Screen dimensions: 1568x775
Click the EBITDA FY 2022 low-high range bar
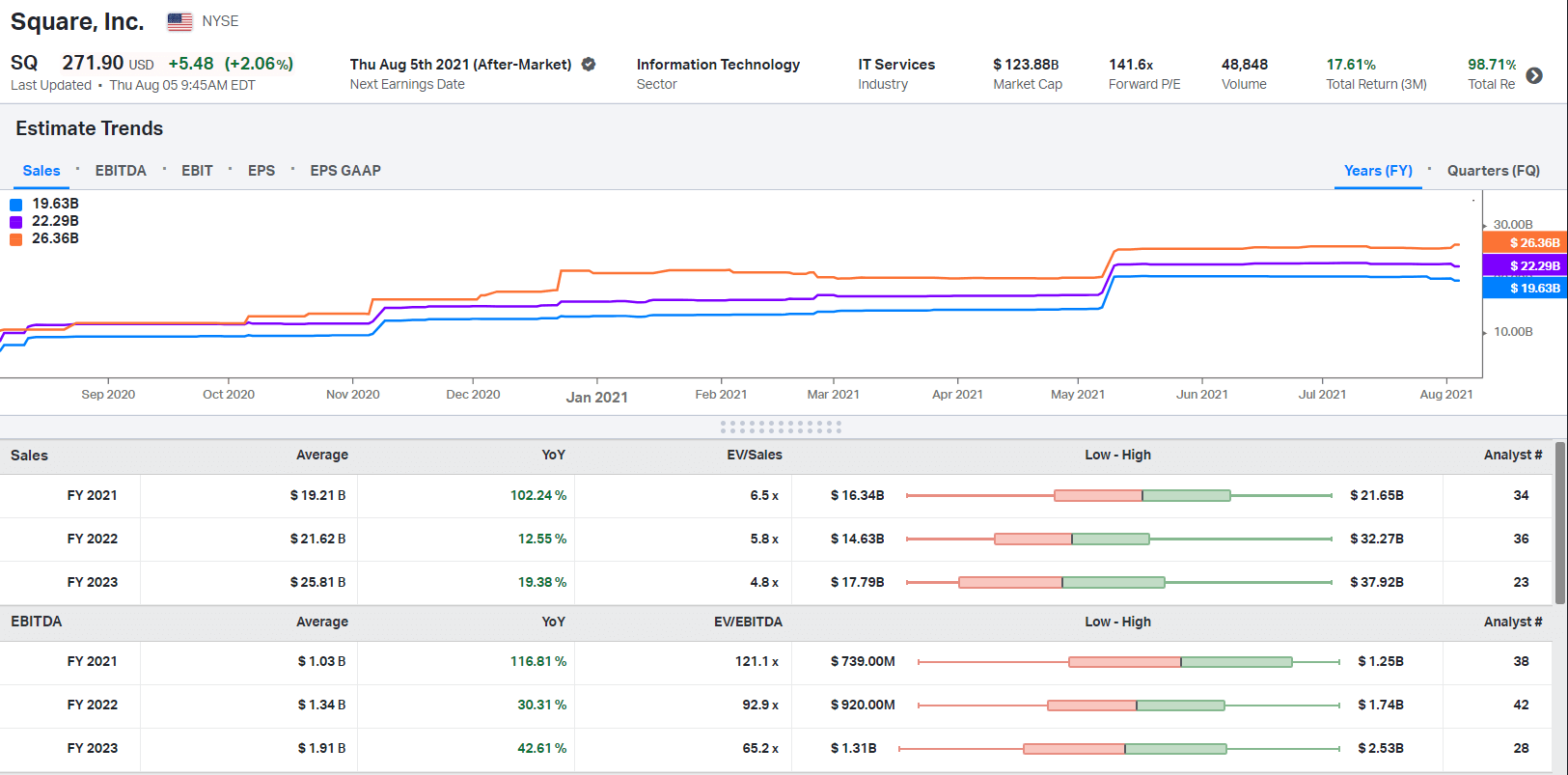(1129, 706)
